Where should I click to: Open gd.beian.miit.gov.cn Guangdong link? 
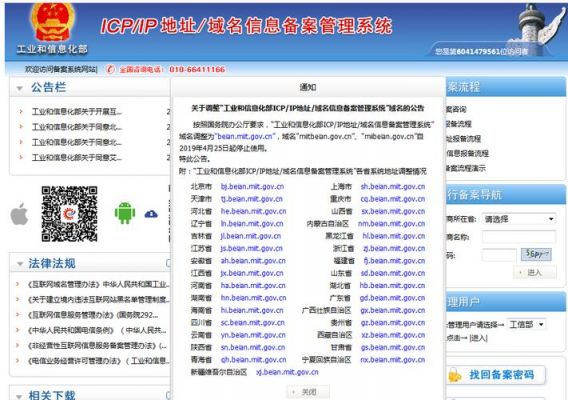(392, 298)
